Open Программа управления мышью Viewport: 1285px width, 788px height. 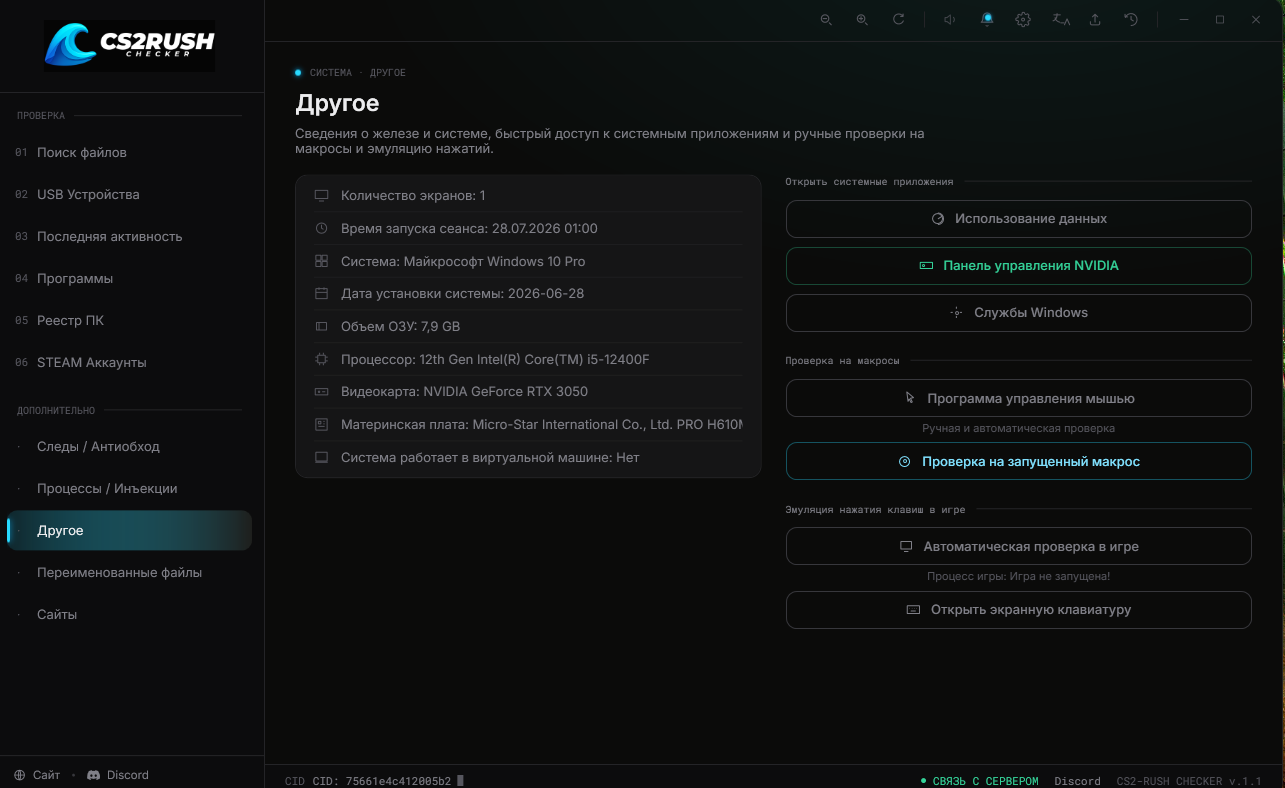(x=1019, y=398)
